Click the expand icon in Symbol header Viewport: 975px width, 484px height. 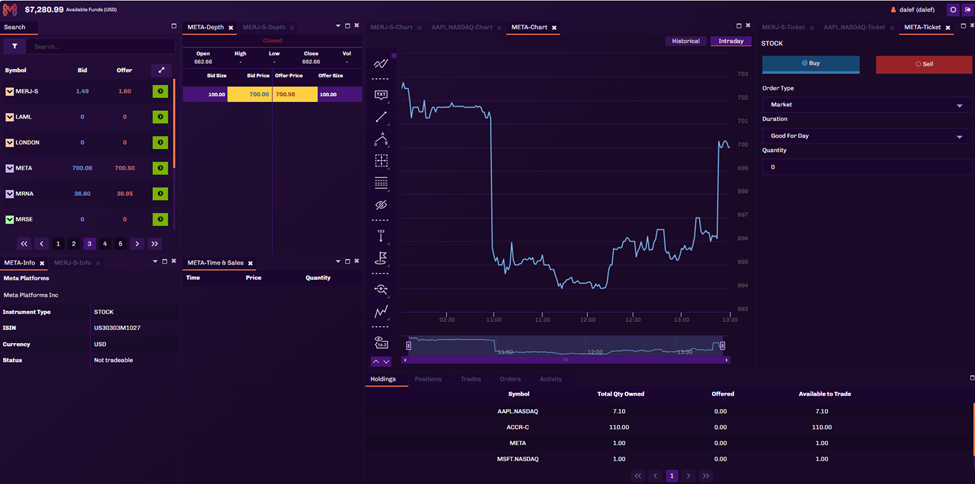[159, 70]
